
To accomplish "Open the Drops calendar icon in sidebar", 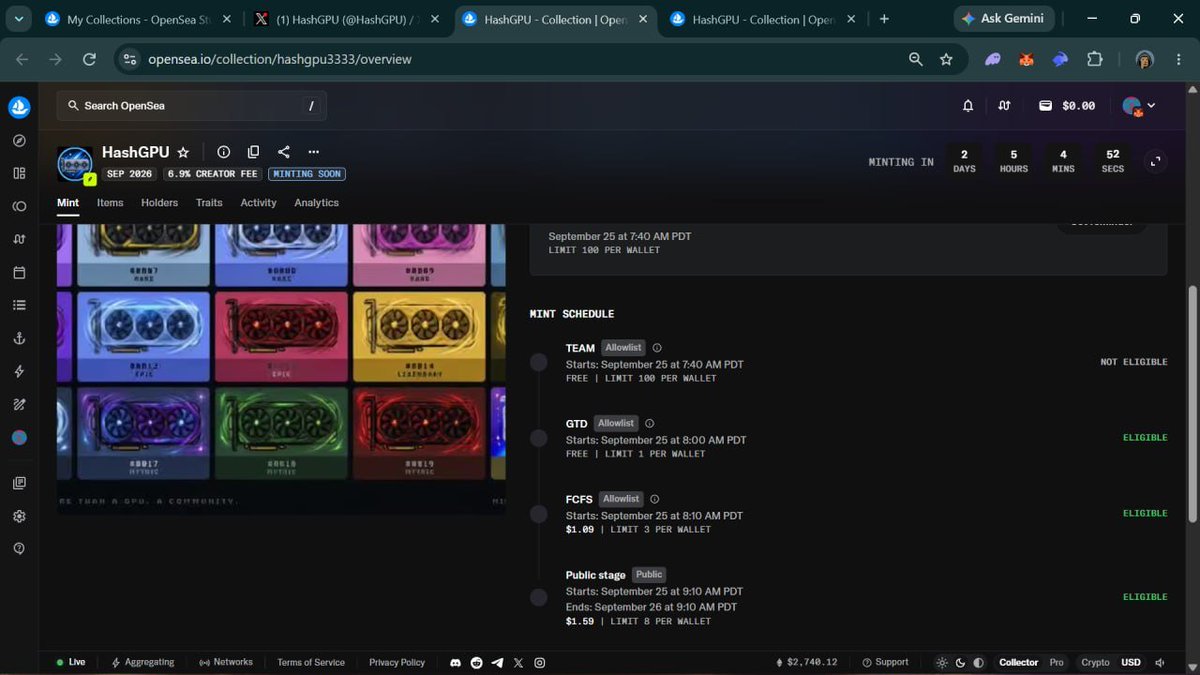I will [x=19, y=272].
